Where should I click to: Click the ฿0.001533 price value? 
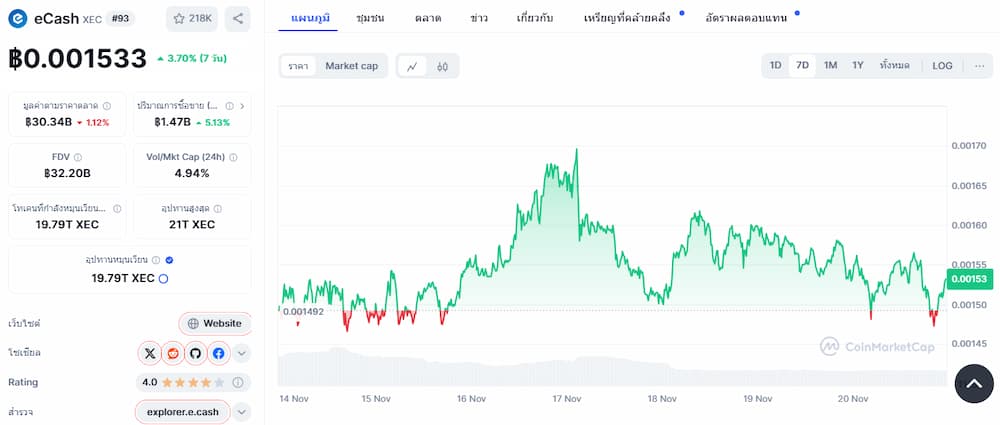[78, 58]
